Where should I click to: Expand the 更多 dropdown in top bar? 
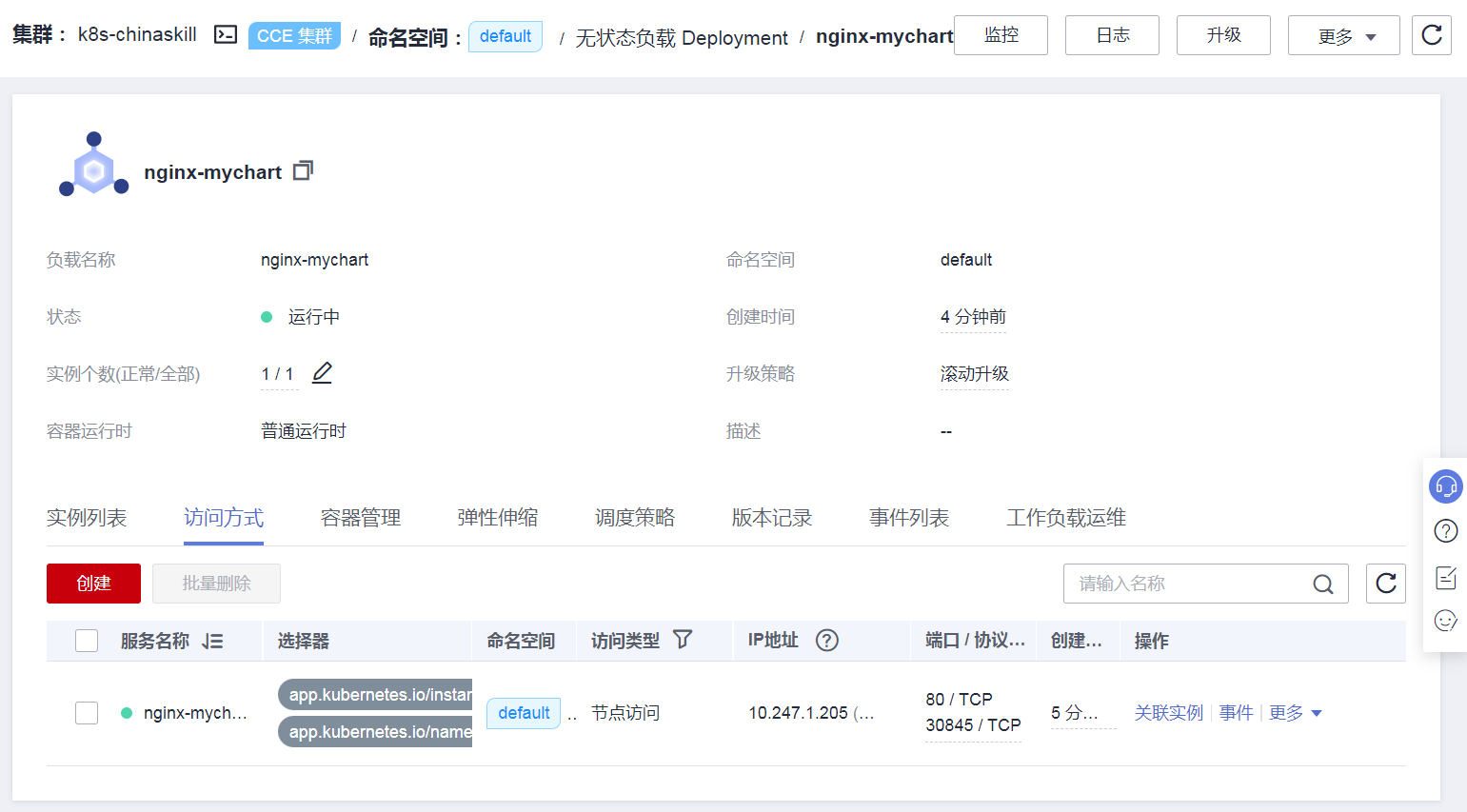(x=1343, y=36)
